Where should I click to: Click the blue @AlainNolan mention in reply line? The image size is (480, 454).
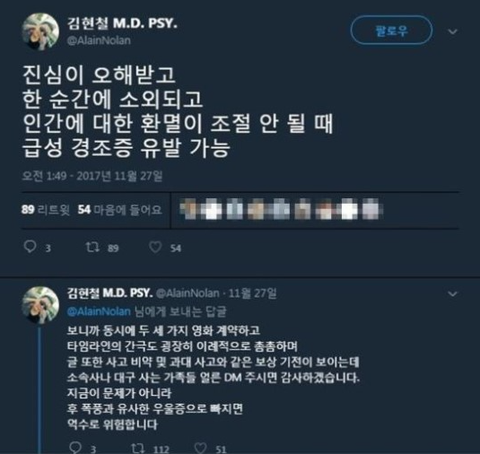[x=99, y=311]
